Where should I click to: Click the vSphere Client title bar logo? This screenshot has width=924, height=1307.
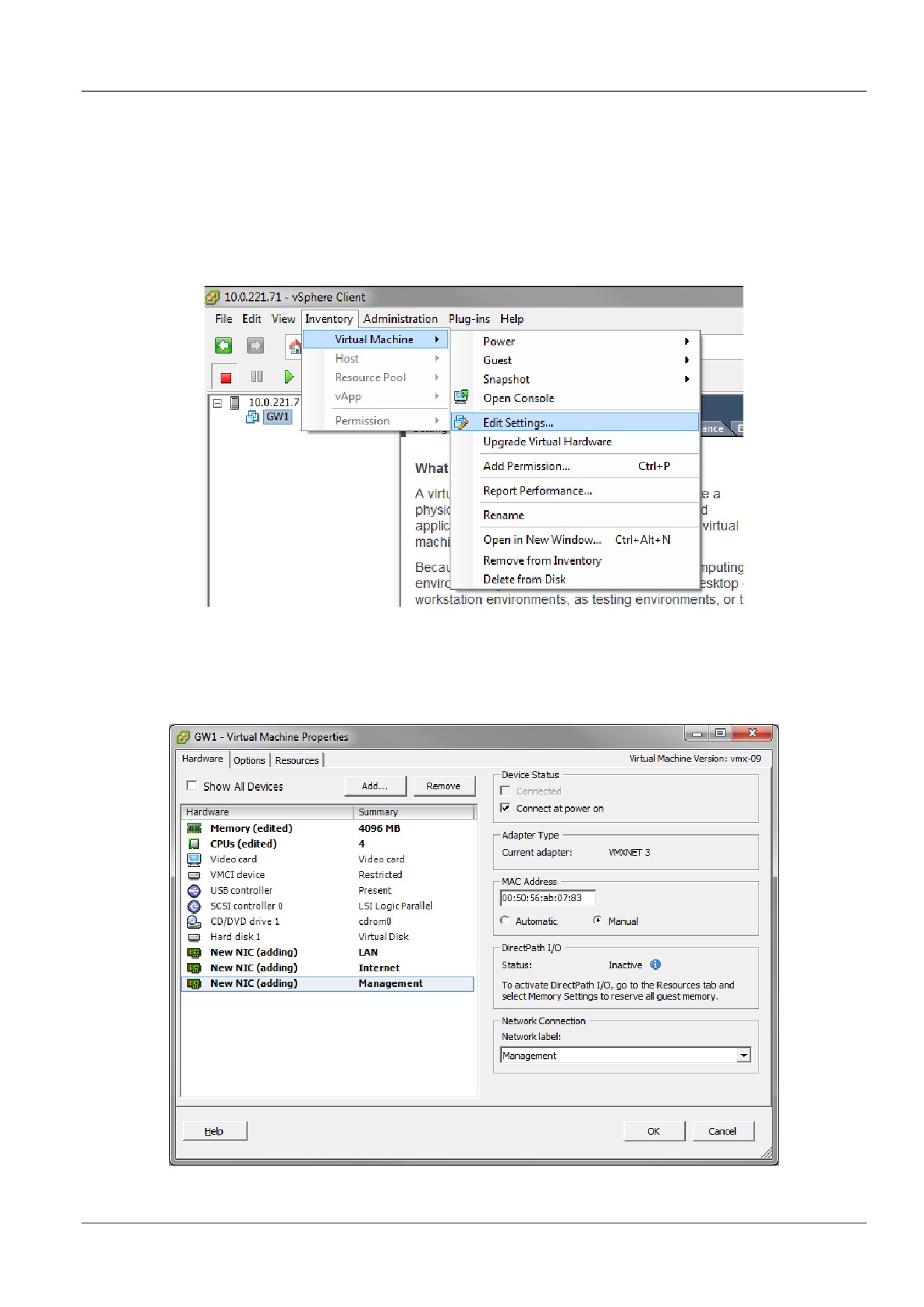213,297
